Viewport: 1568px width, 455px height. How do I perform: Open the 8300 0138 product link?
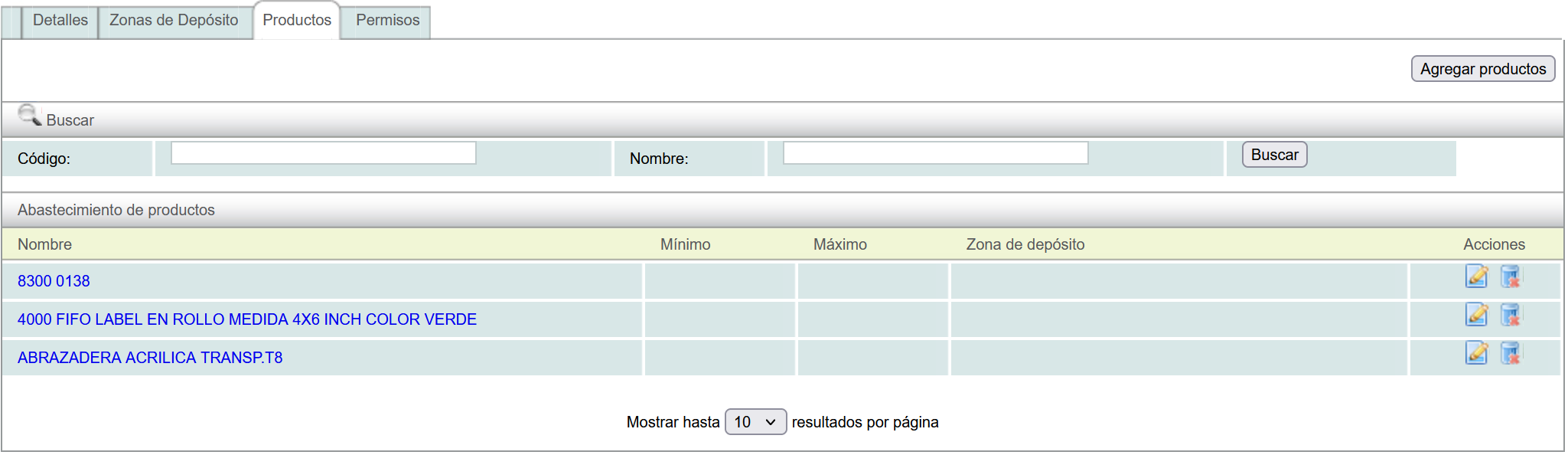[54, 281]
